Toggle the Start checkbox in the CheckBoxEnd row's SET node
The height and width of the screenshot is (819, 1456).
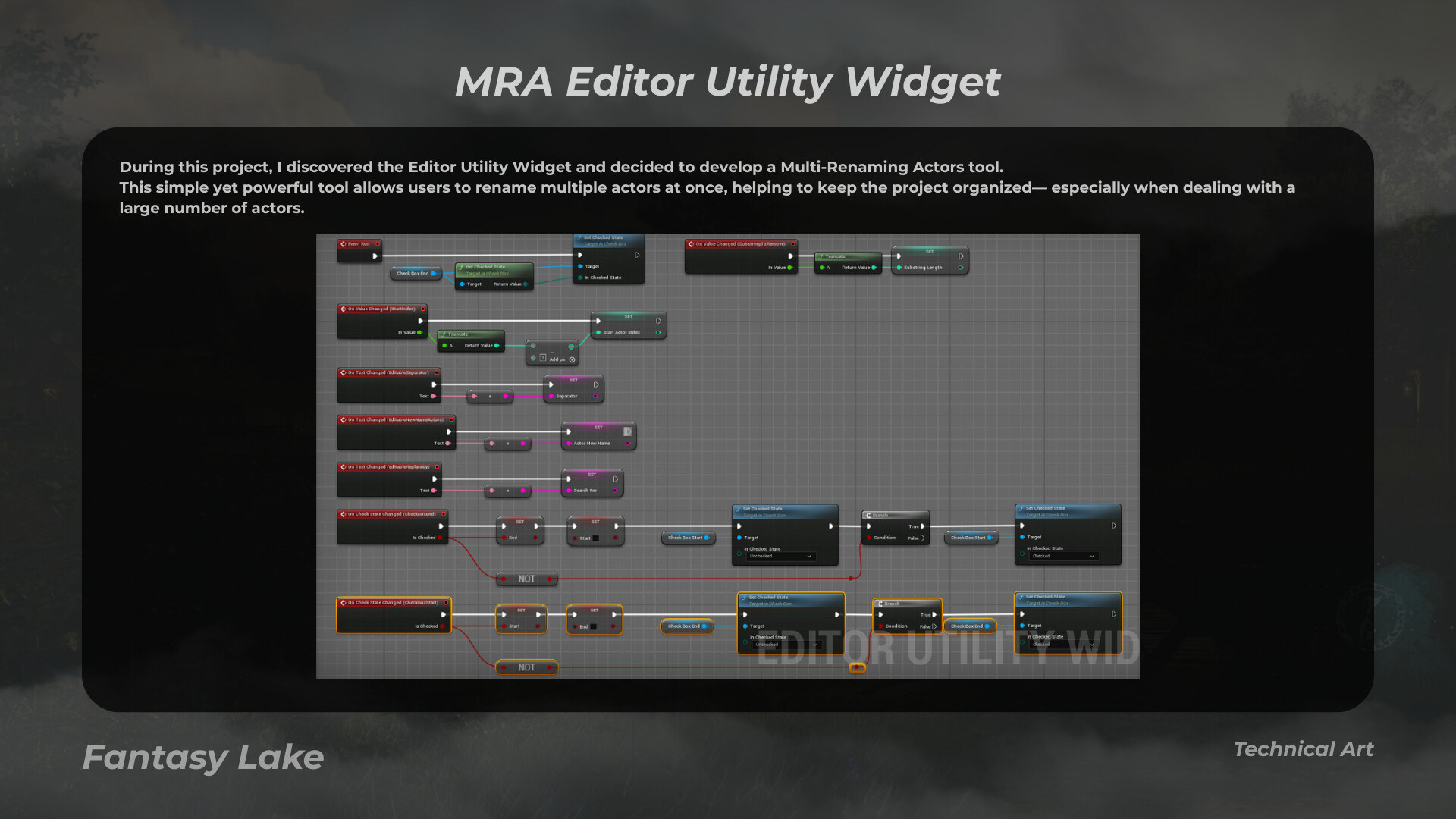595,538
